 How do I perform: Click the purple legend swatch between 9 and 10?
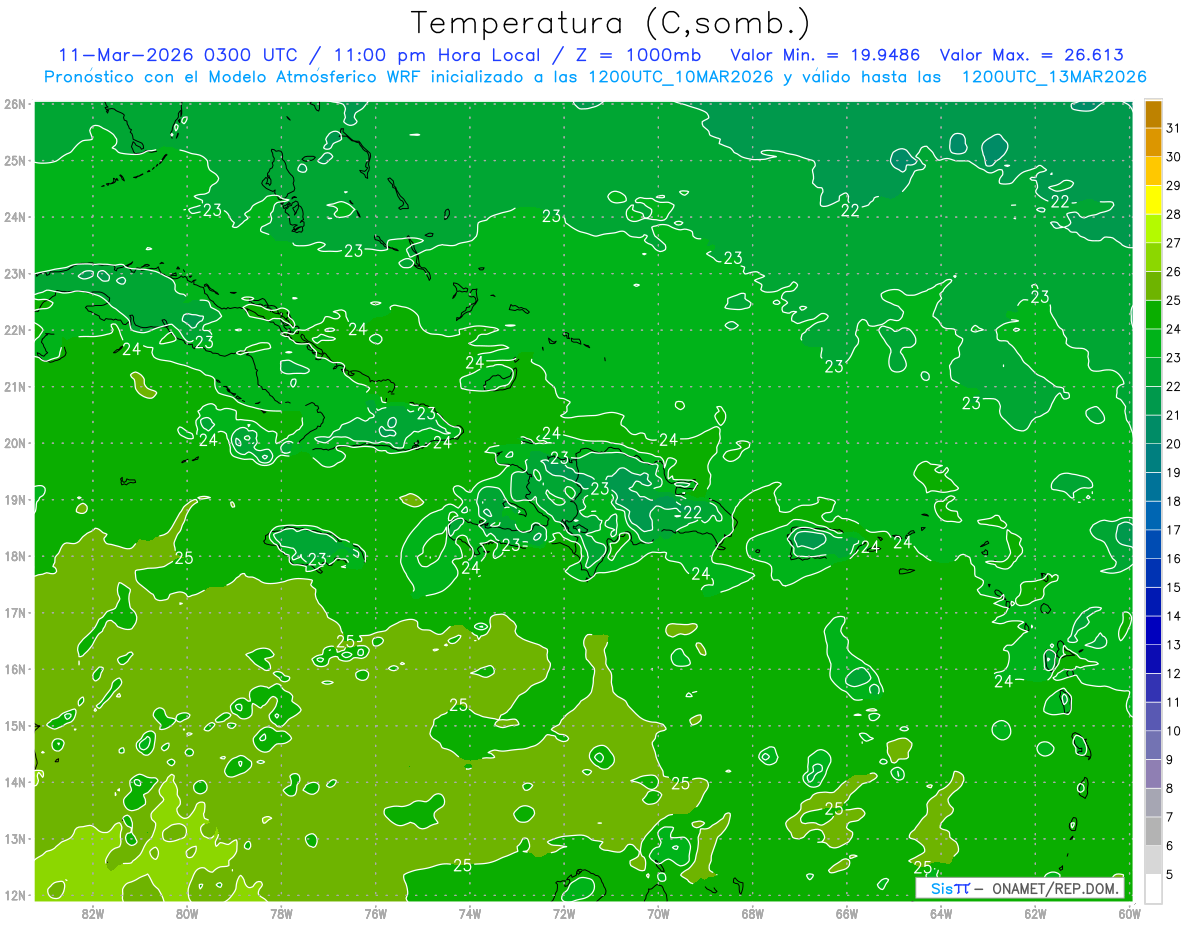click(x=1153, y=745)
